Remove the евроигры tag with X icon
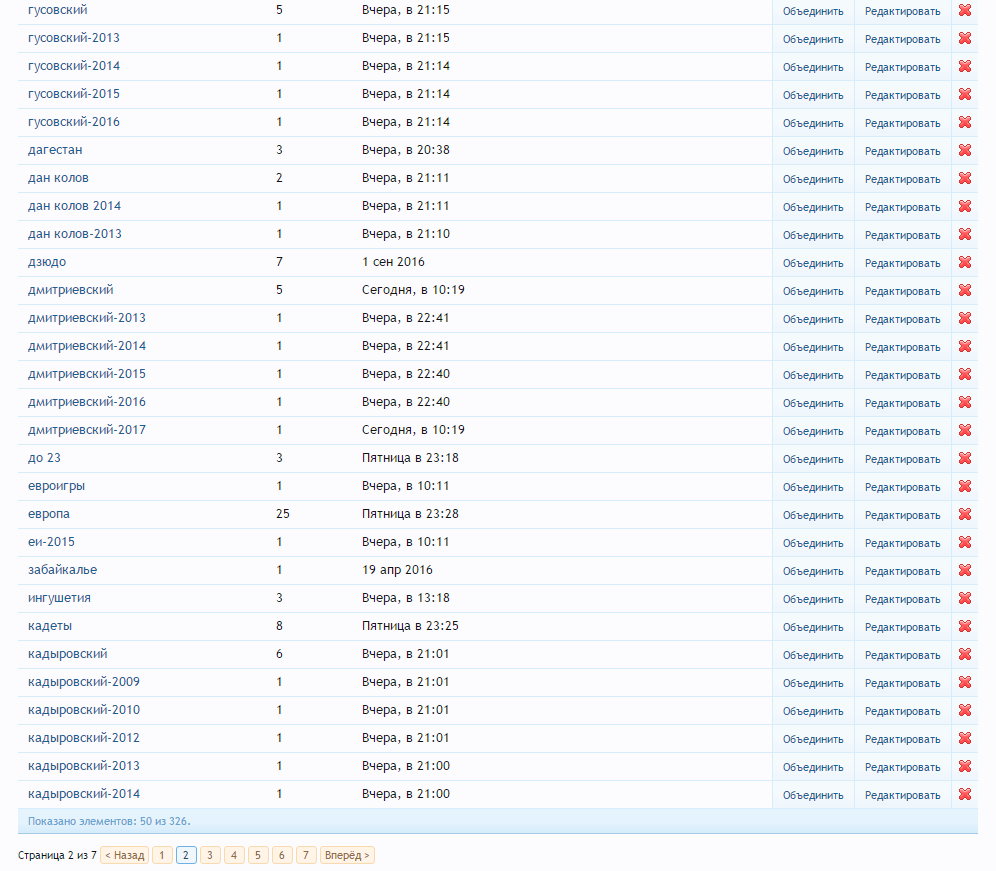Screen dimensions: 996x871 coord(965,486)
